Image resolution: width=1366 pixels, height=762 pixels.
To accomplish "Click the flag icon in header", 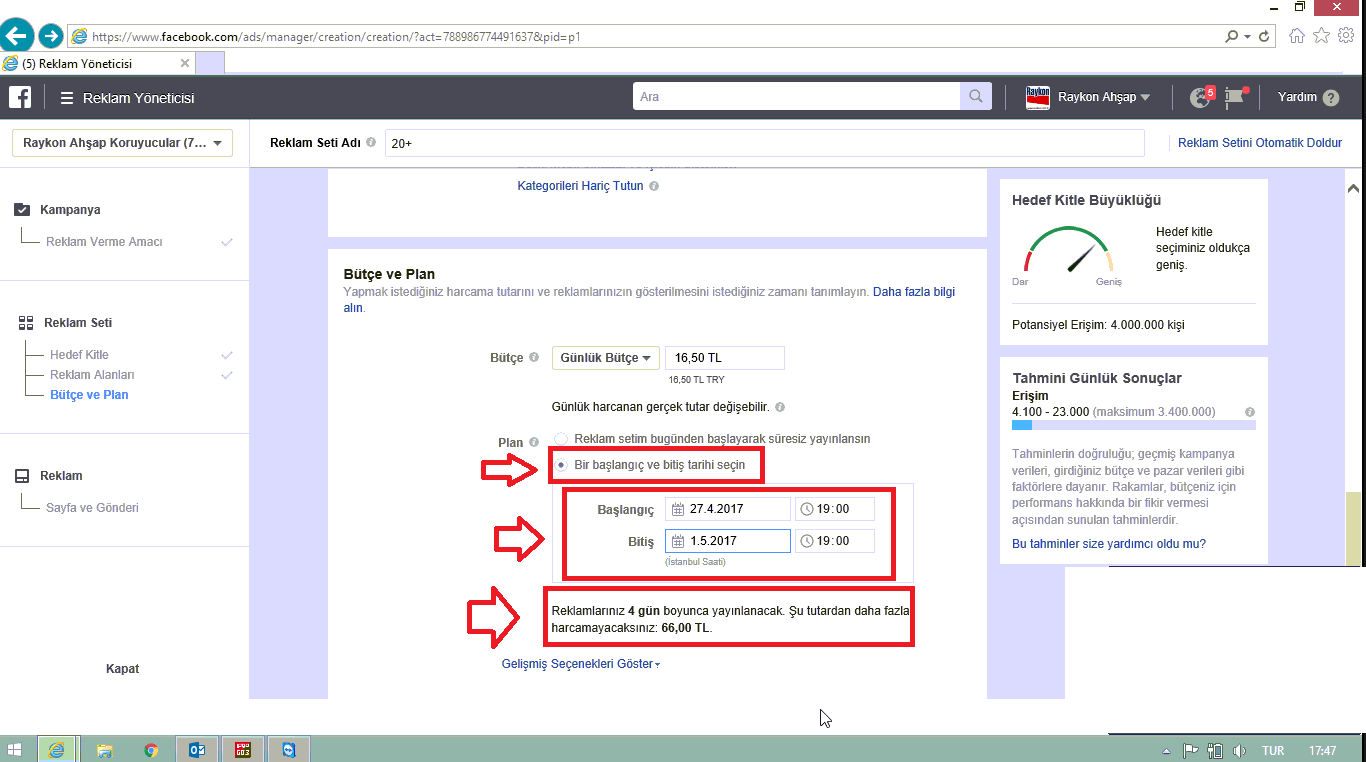I will point(1236,97).
